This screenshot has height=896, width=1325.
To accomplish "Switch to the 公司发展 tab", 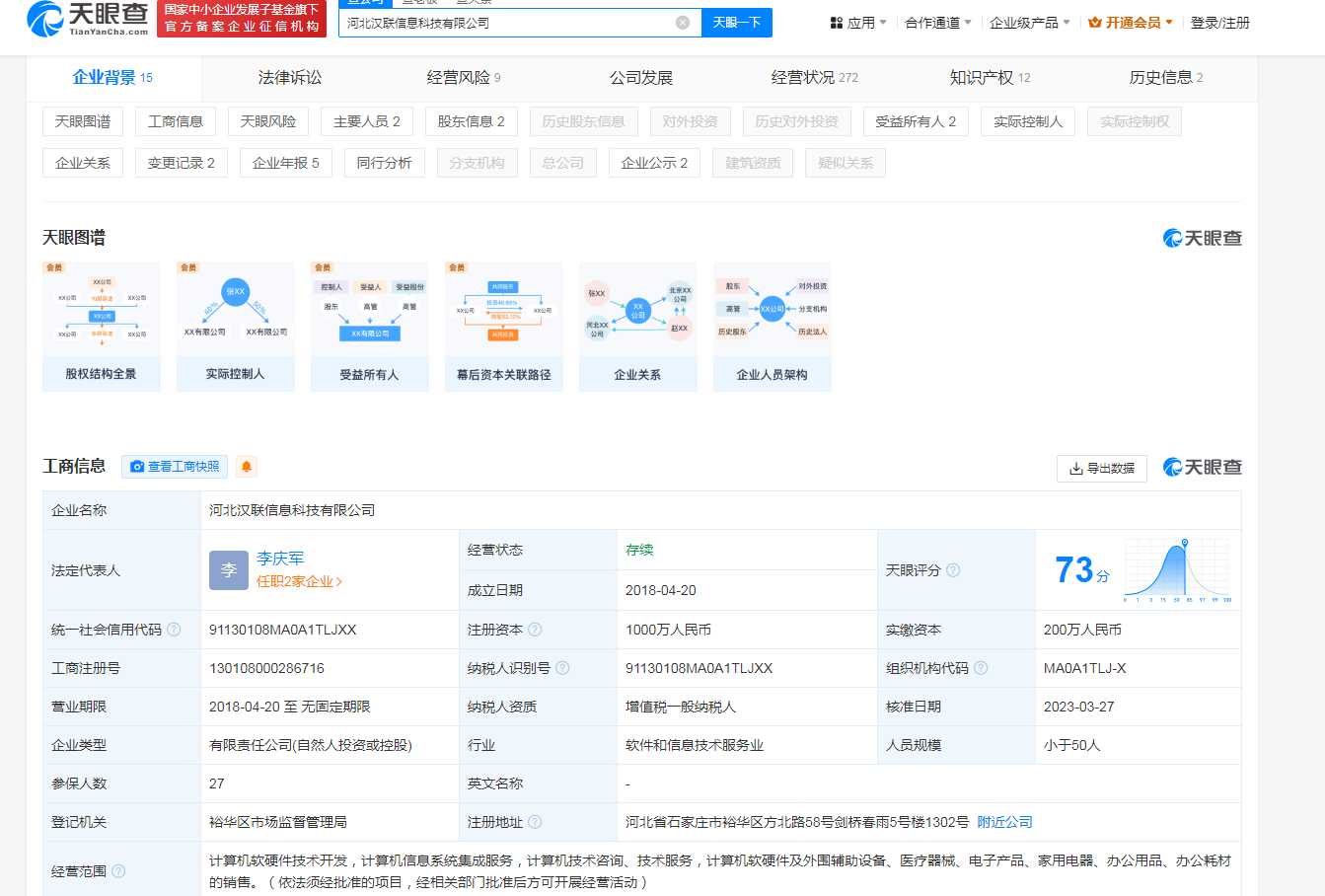I will (641, 78).
